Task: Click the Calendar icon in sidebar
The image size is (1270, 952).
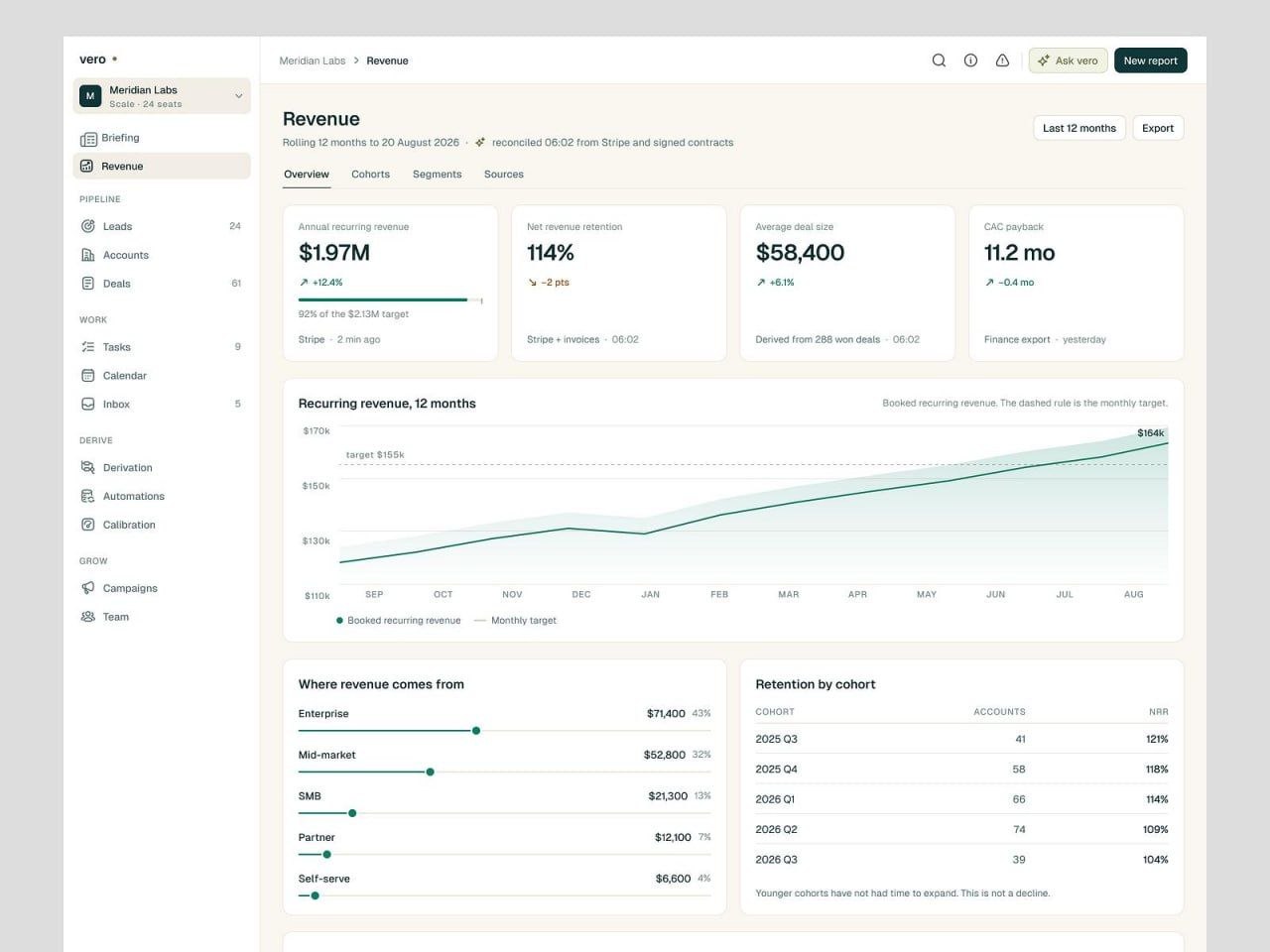Action: (x=88, y=376)
